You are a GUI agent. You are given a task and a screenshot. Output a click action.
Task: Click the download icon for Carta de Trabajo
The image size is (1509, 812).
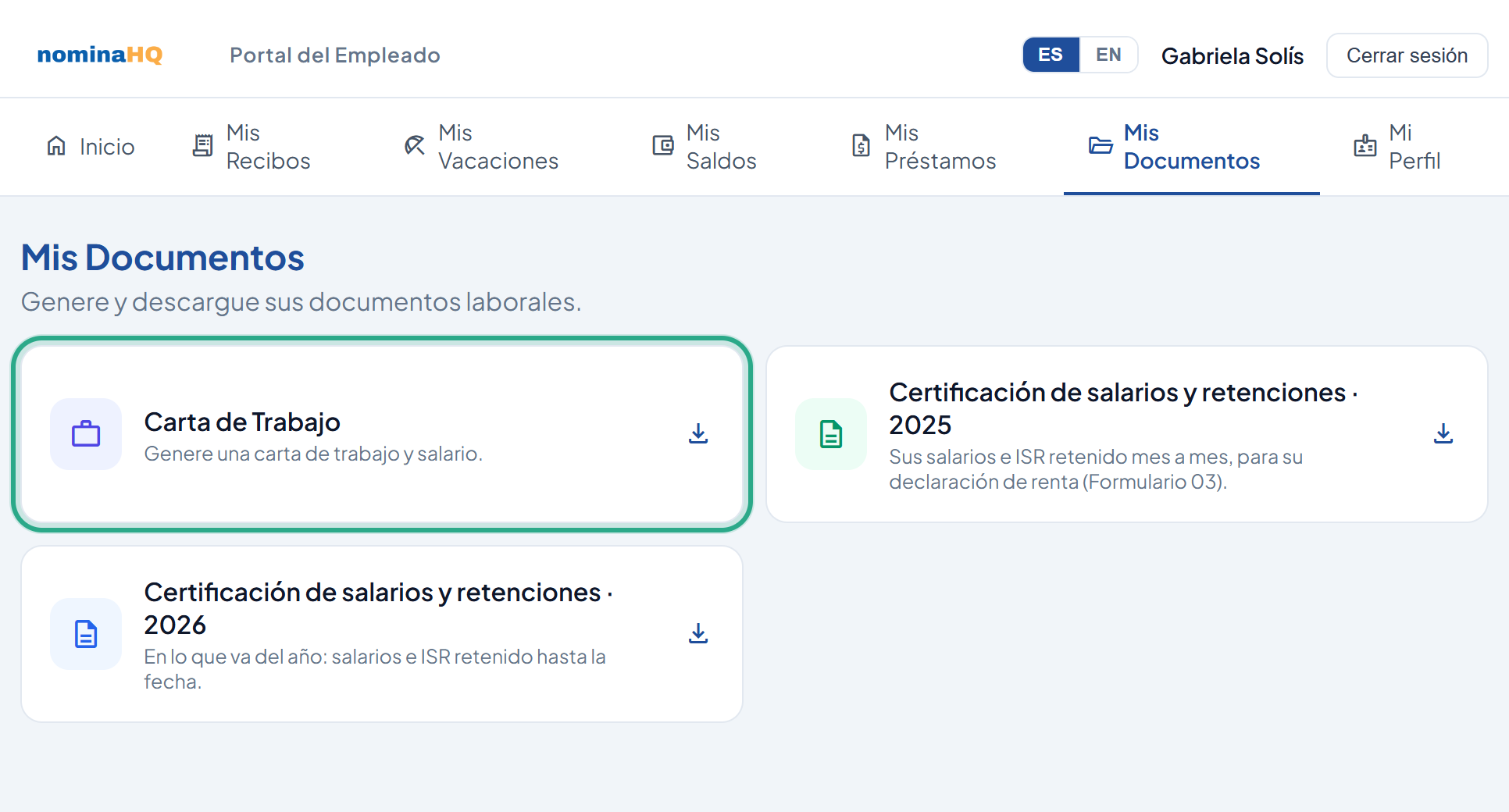pos(698,434)
